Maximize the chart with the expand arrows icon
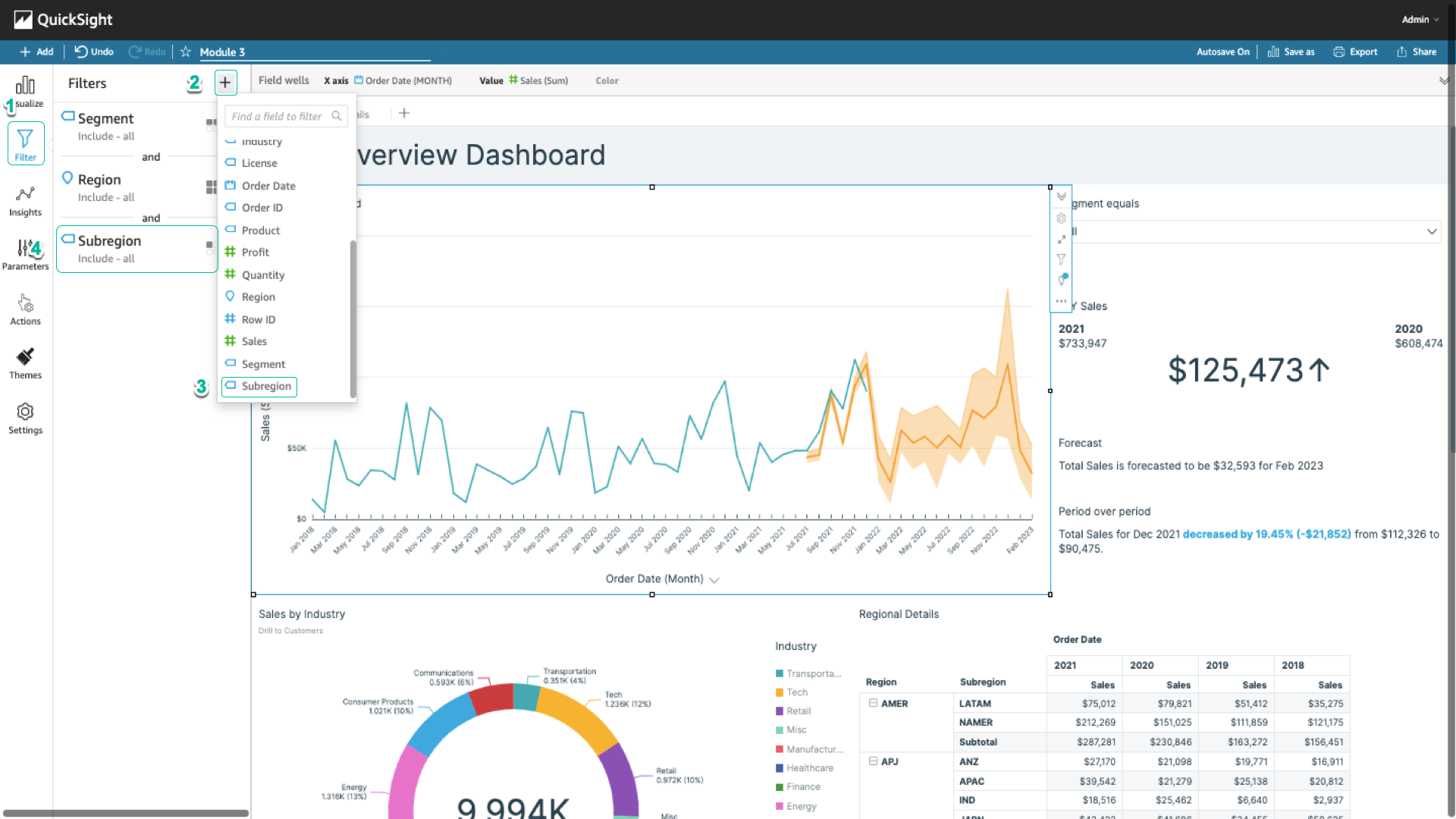The width and height of the screenshot is (1456, 819). click(x=1061, y=239)
